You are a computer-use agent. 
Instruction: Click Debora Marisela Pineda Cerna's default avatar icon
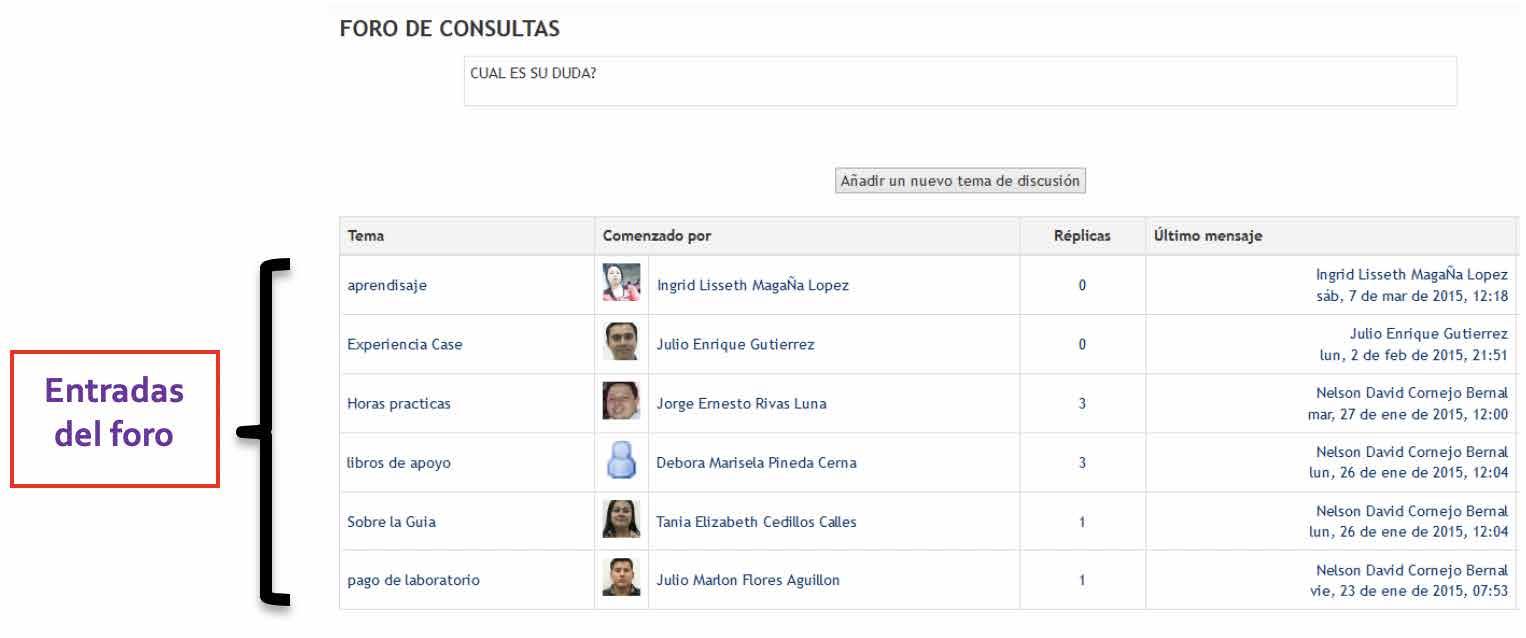tap(621, 460)
